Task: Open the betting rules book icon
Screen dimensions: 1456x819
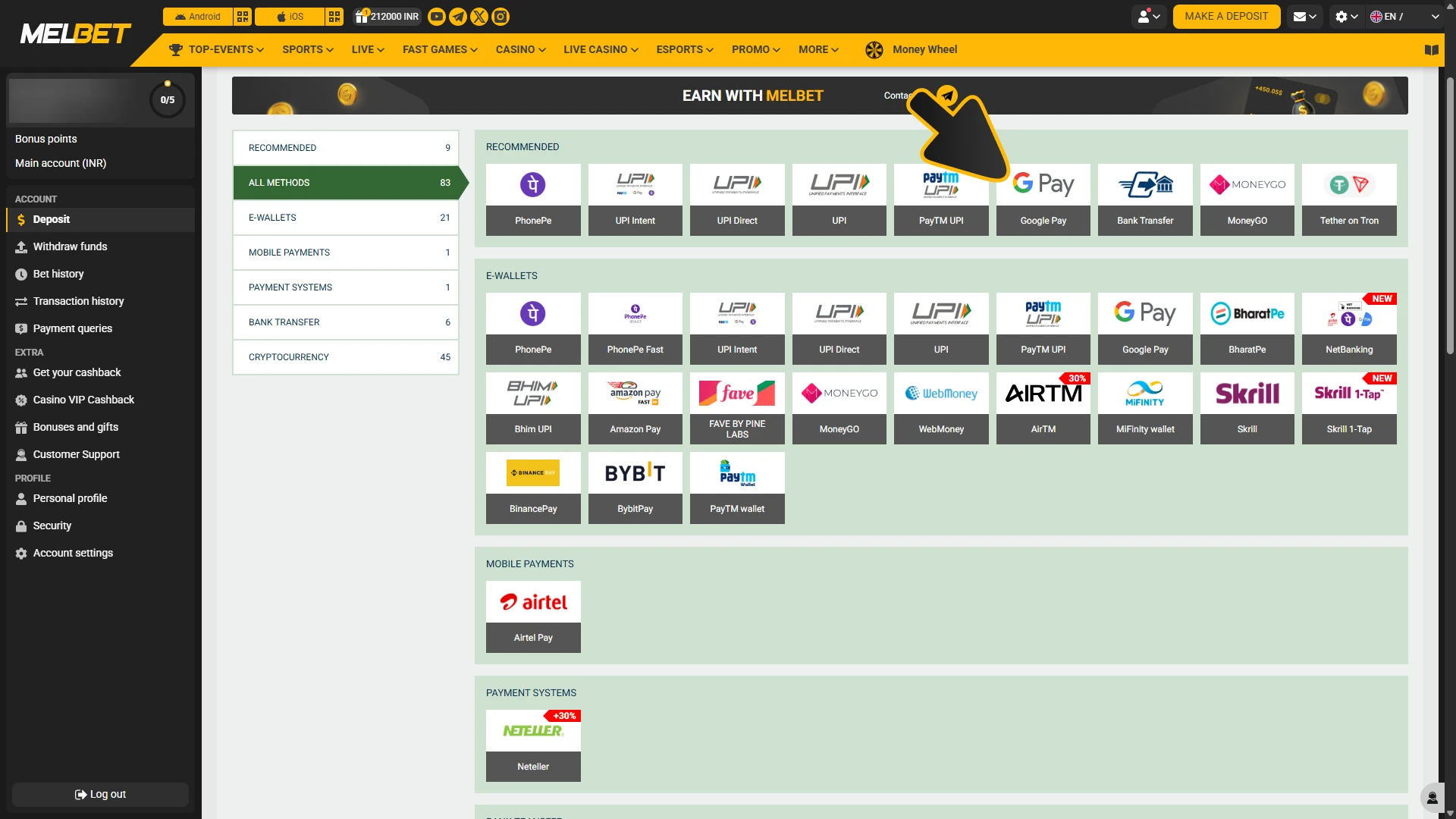Action: (1431, 50)
